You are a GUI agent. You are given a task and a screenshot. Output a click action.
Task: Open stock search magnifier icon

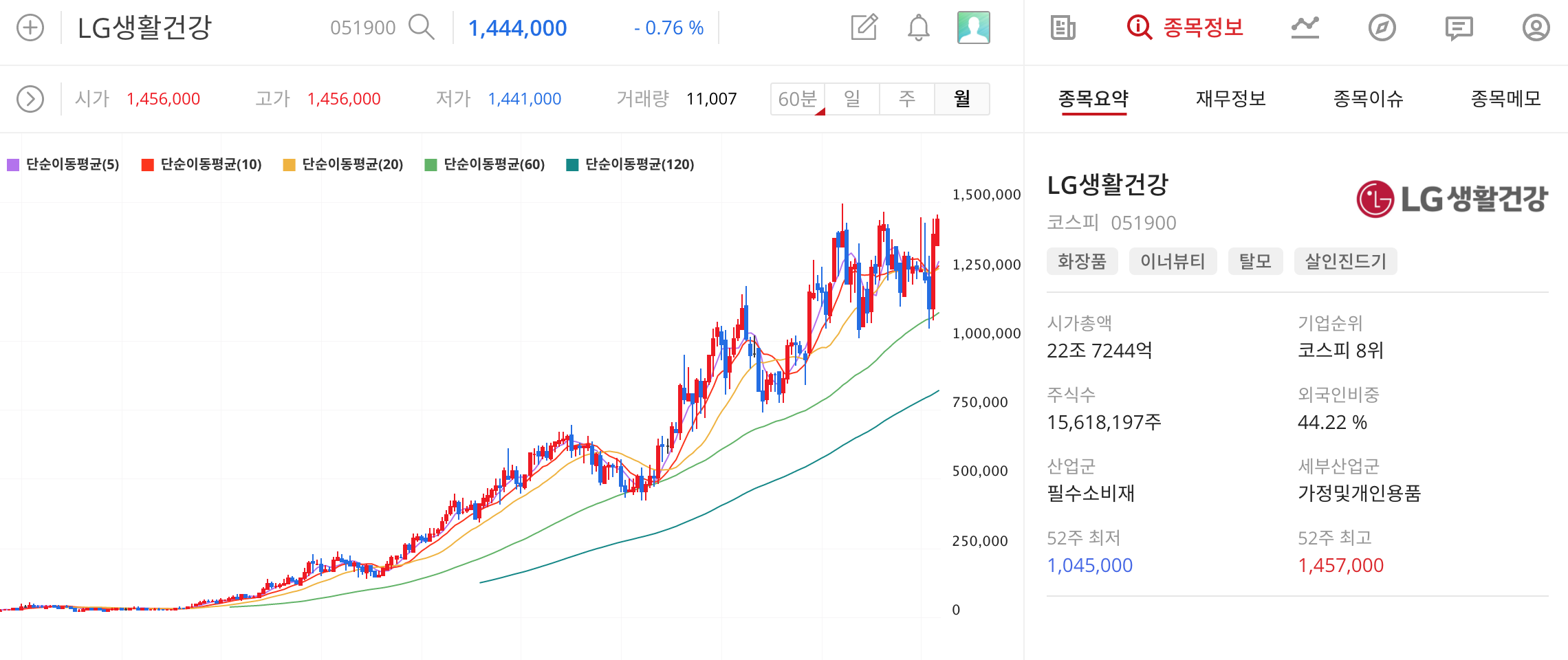[422, 27]
